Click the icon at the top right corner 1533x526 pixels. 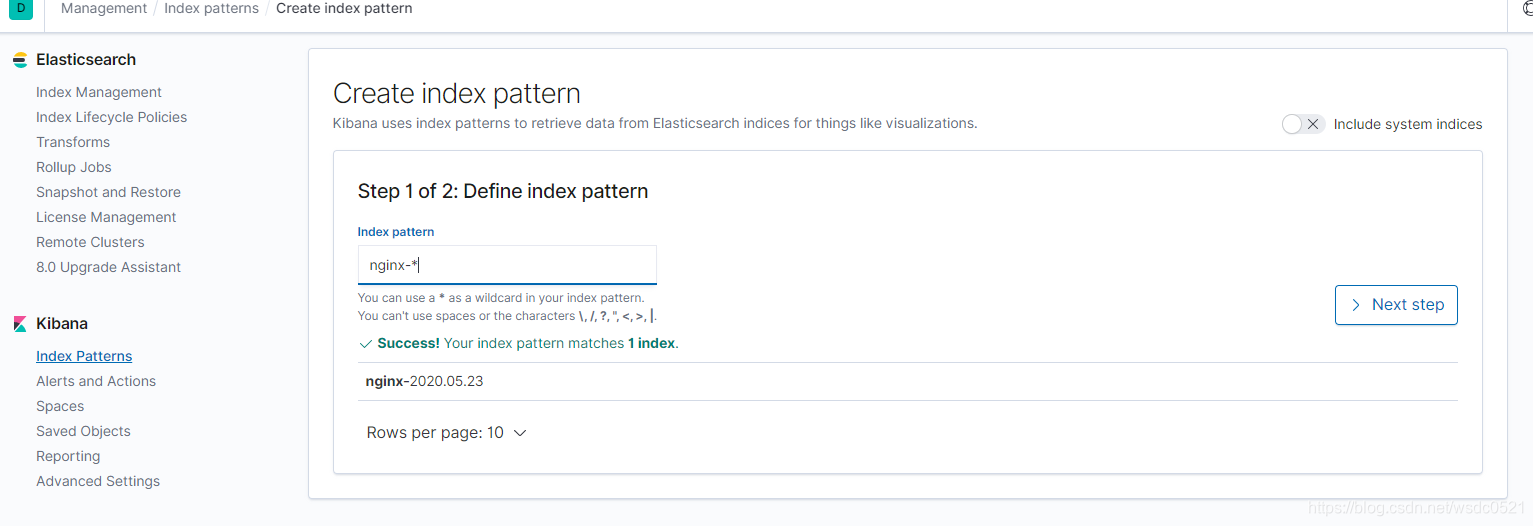click(x=1527, y=8)
